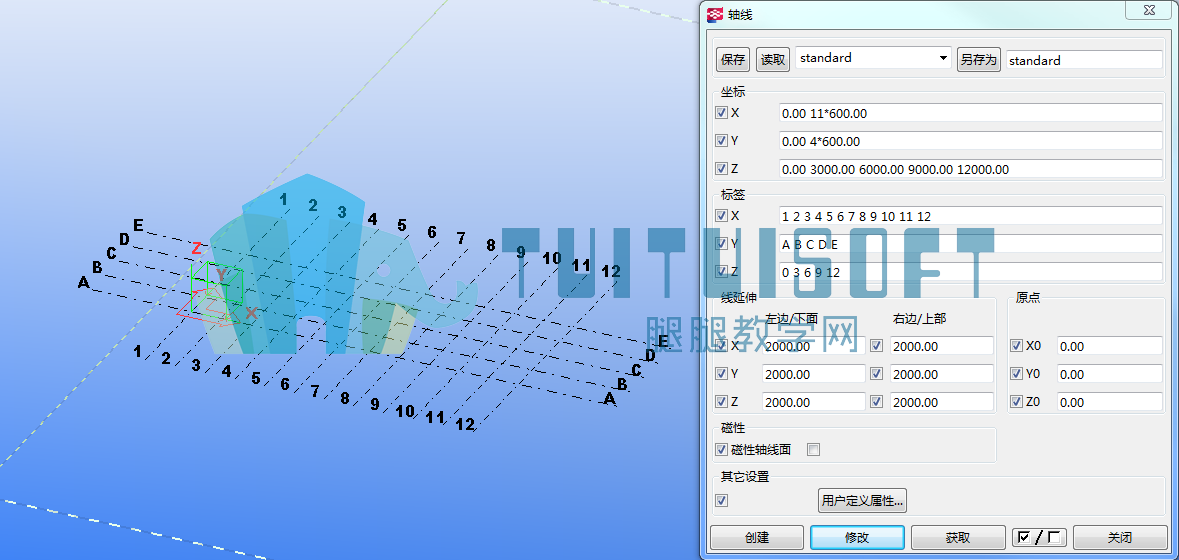Enable the unchecked box right of 磁性轴线面

coord(814,450)
